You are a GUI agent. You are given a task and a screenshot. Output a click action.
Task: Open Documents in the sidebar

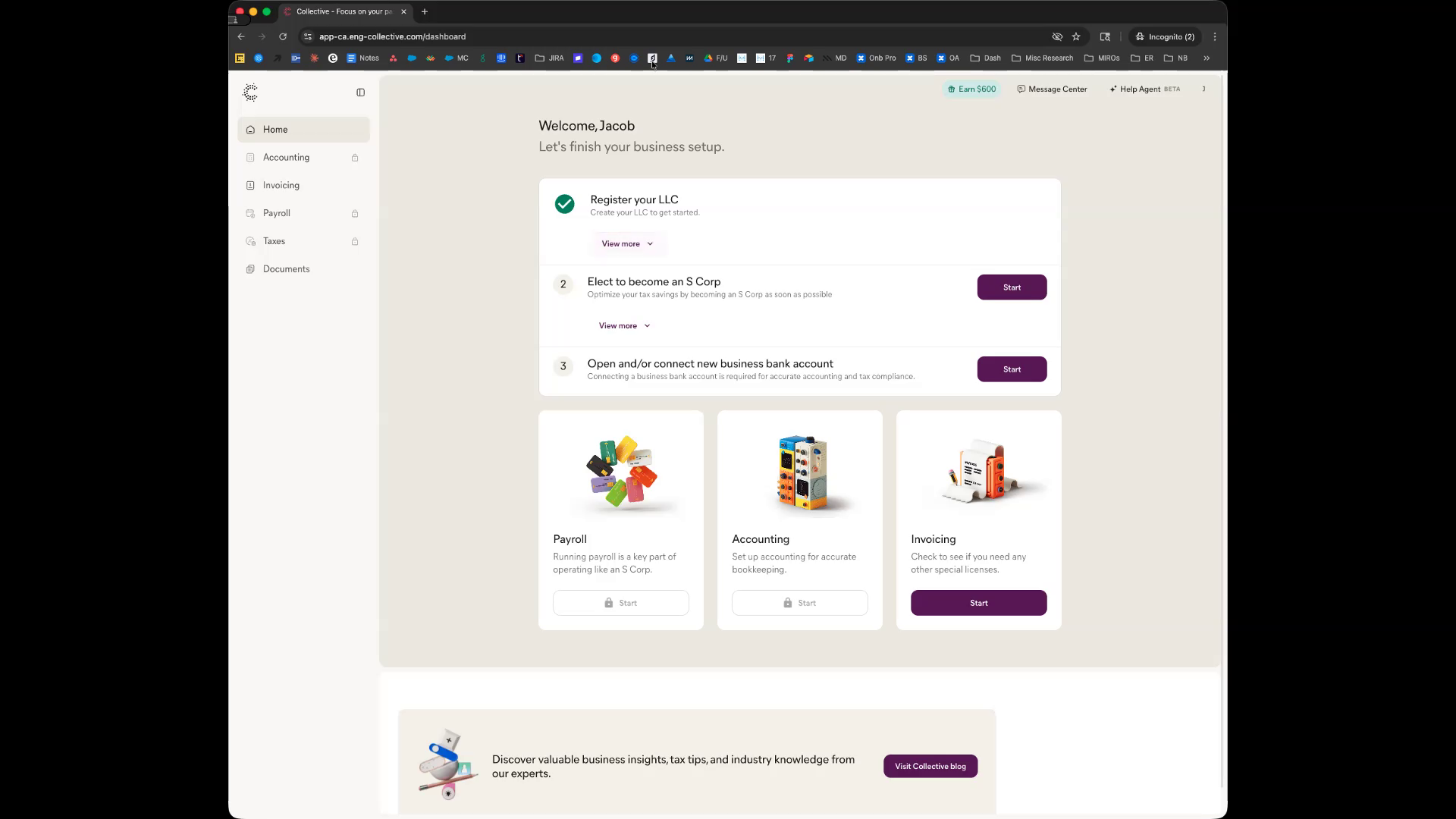coord(286,269)
